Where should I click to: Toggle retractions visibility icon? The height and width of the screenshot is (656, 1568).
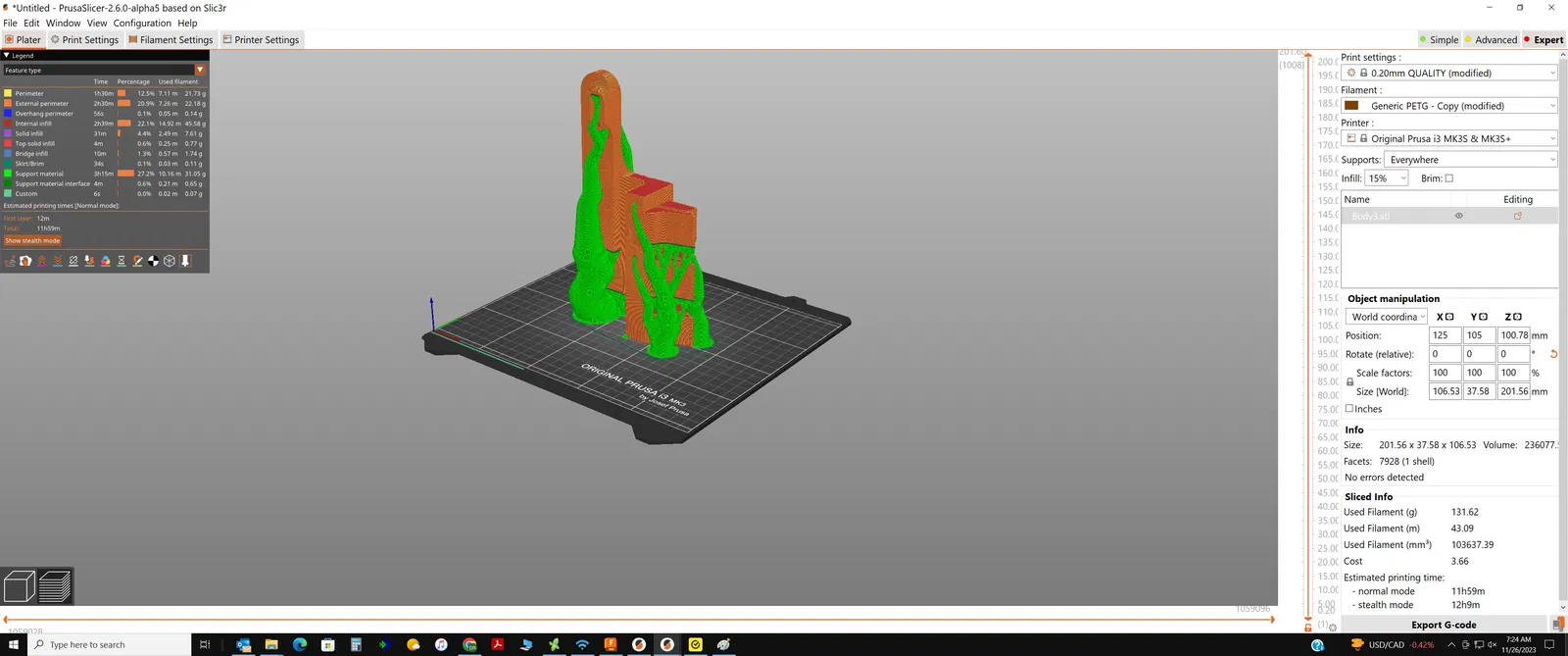[x=42, y=261]
